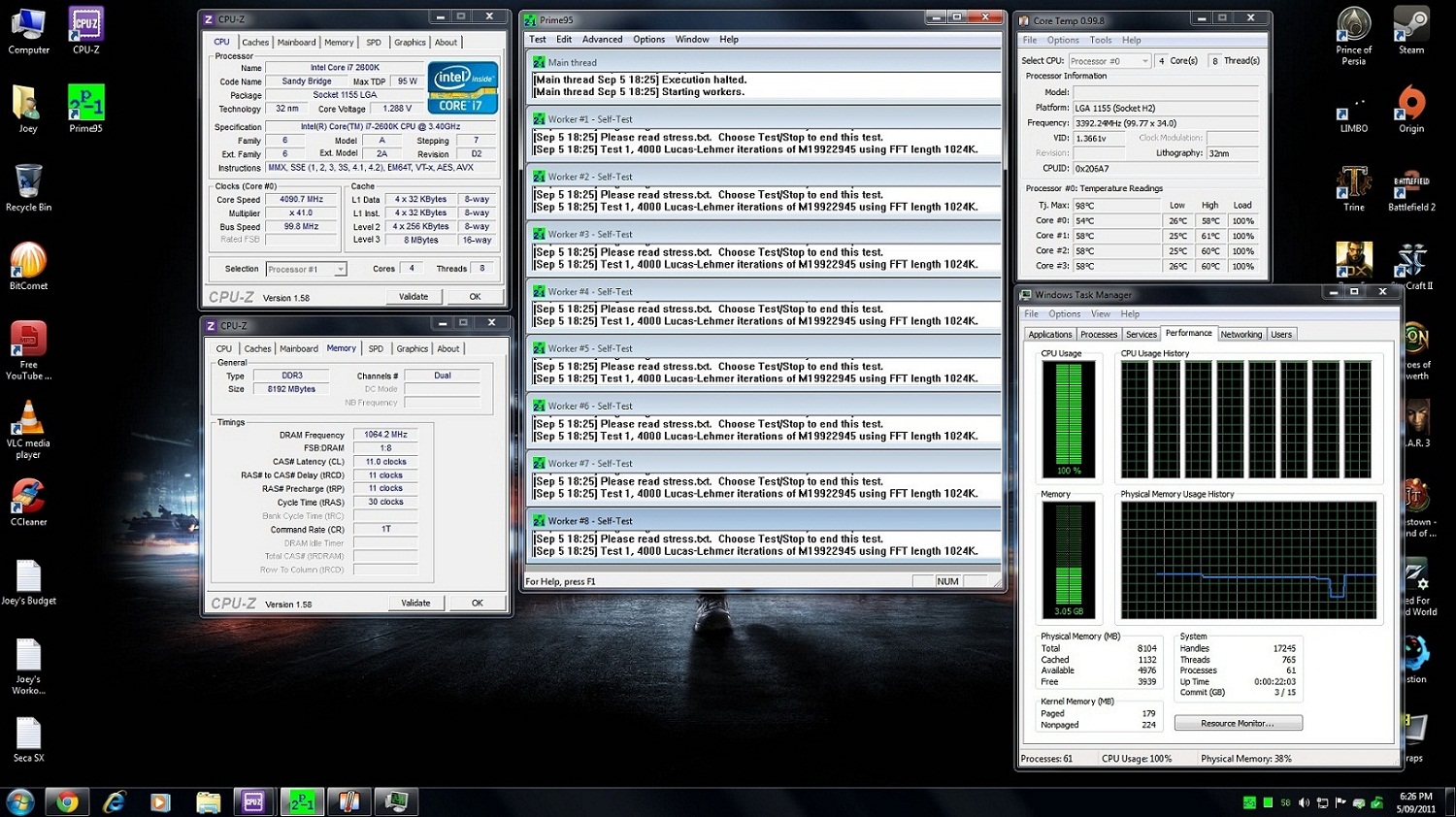Switch to Networking tab in Task Manager
Screen dimensions: 1456x817
tap(1241, 335)
